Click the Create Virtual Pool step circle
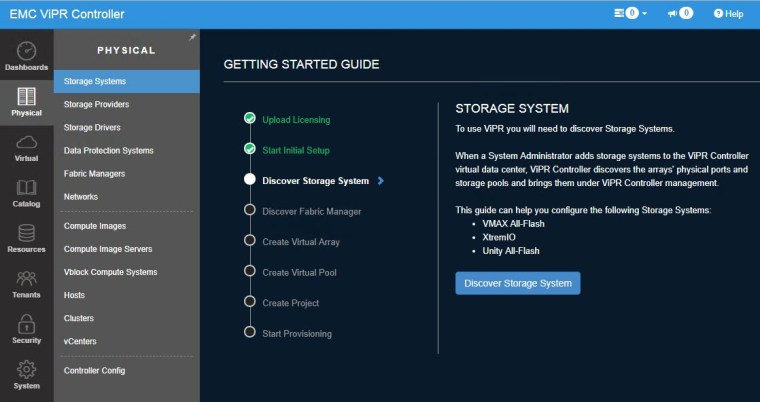 click(x=250, y=271)
